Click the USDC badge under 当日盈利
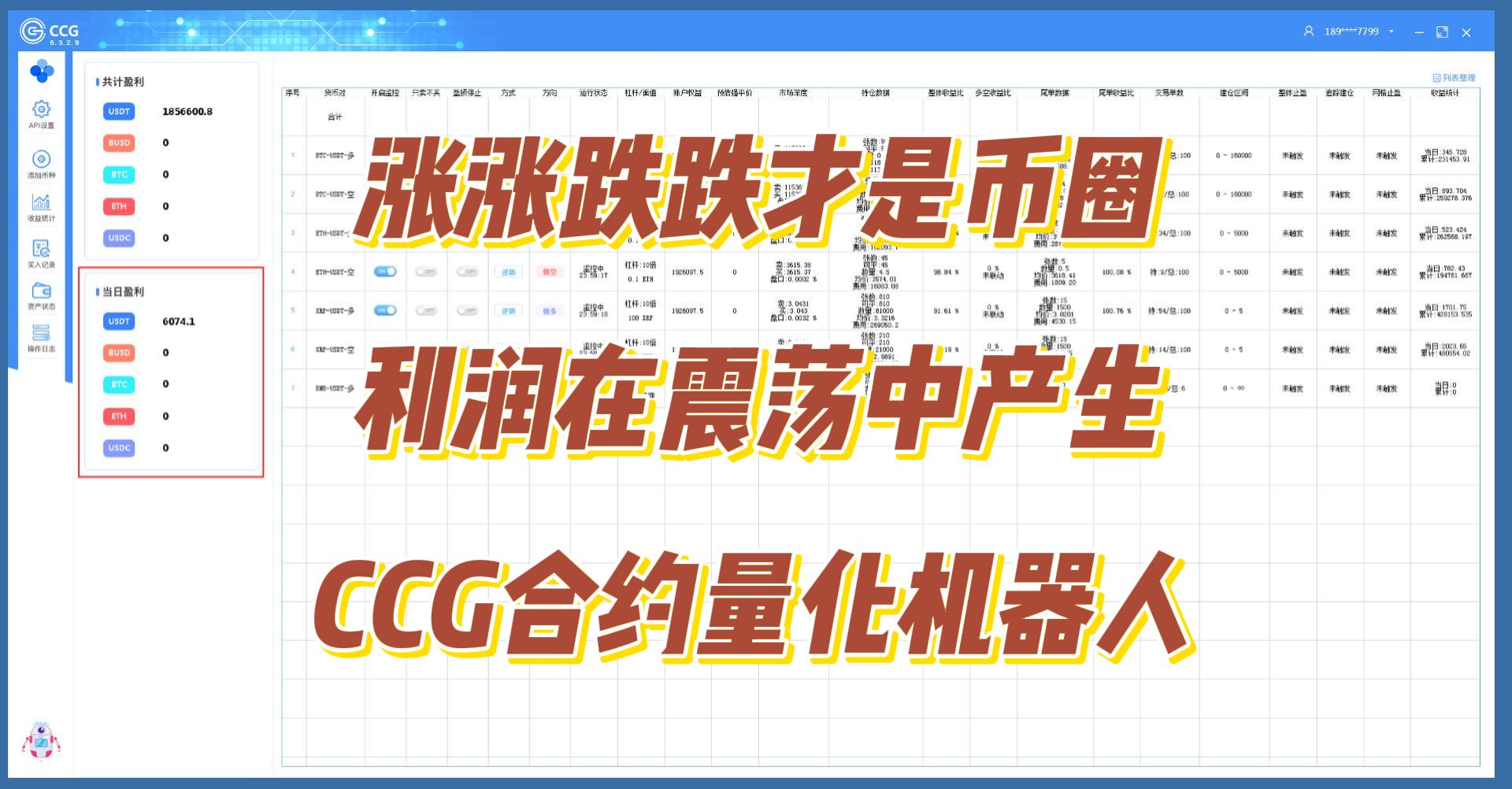 pos(119,448)
